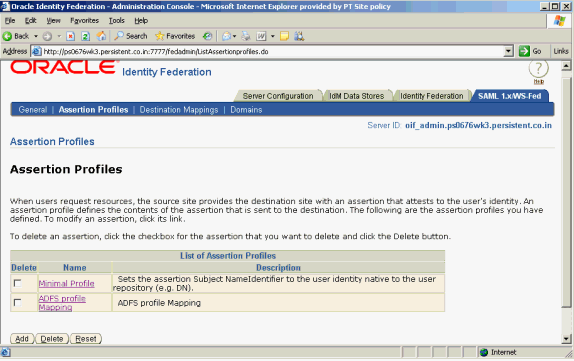Tick the Delete checkbox for ADFS profile Mapping
This screenshot has height=361, width=574.
pyautogui.click(x=17, y=302)
